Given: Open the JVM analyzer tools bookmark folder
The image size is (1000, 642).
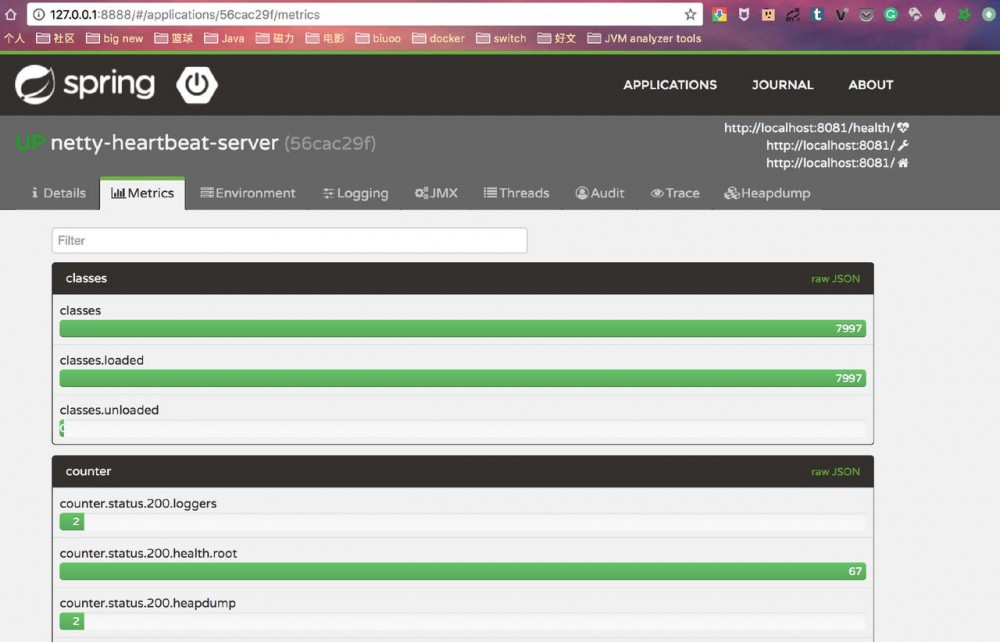Looking at the screenshot, I should tap(644, 38).
